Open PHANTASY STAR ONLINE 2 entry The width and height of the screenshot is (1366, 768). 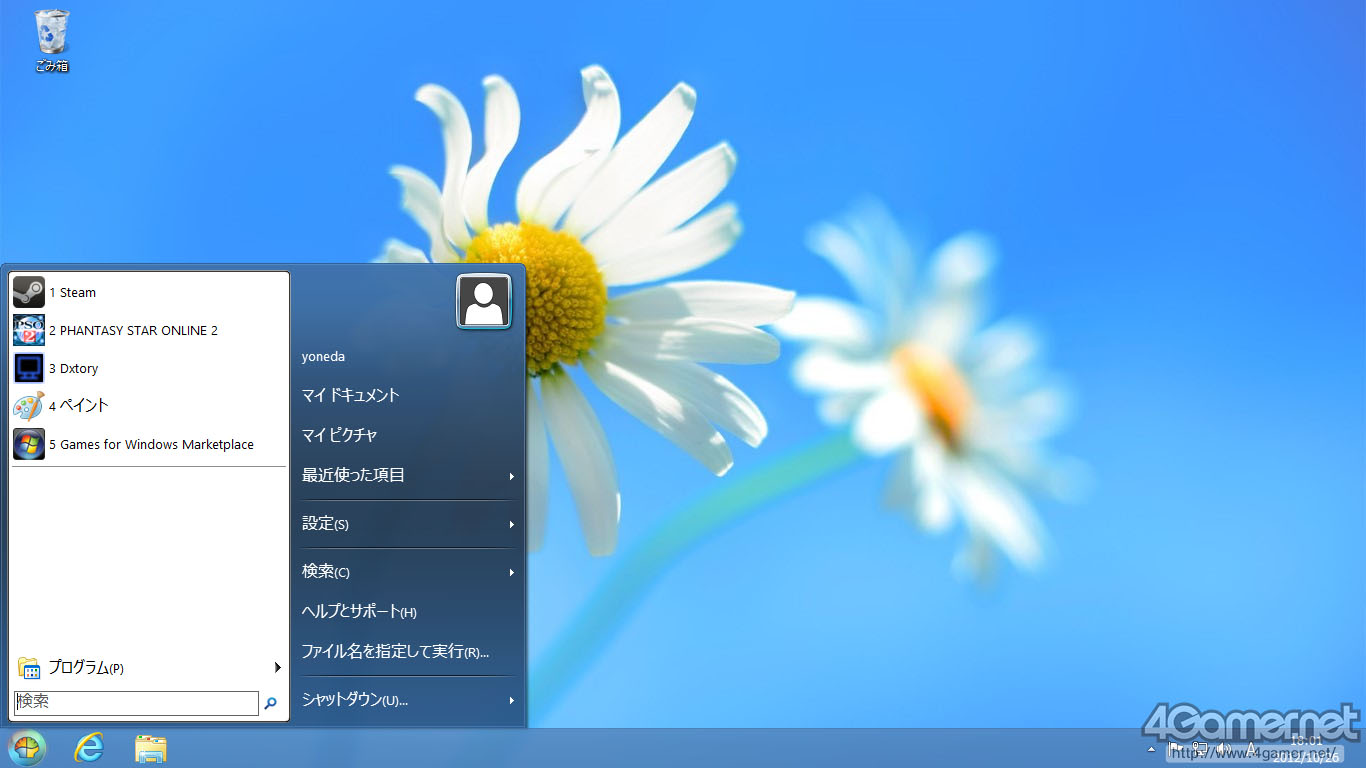coord(149,330)
